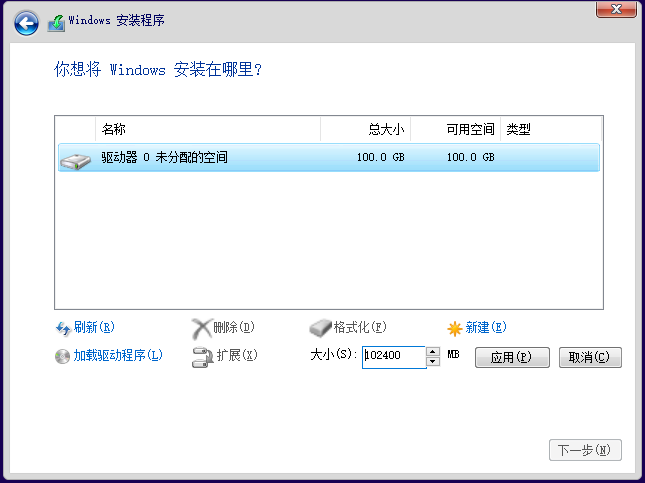Click the free space value 100.0 GB
The height and width of the screenshot is (483, 645).
[471, 158]
